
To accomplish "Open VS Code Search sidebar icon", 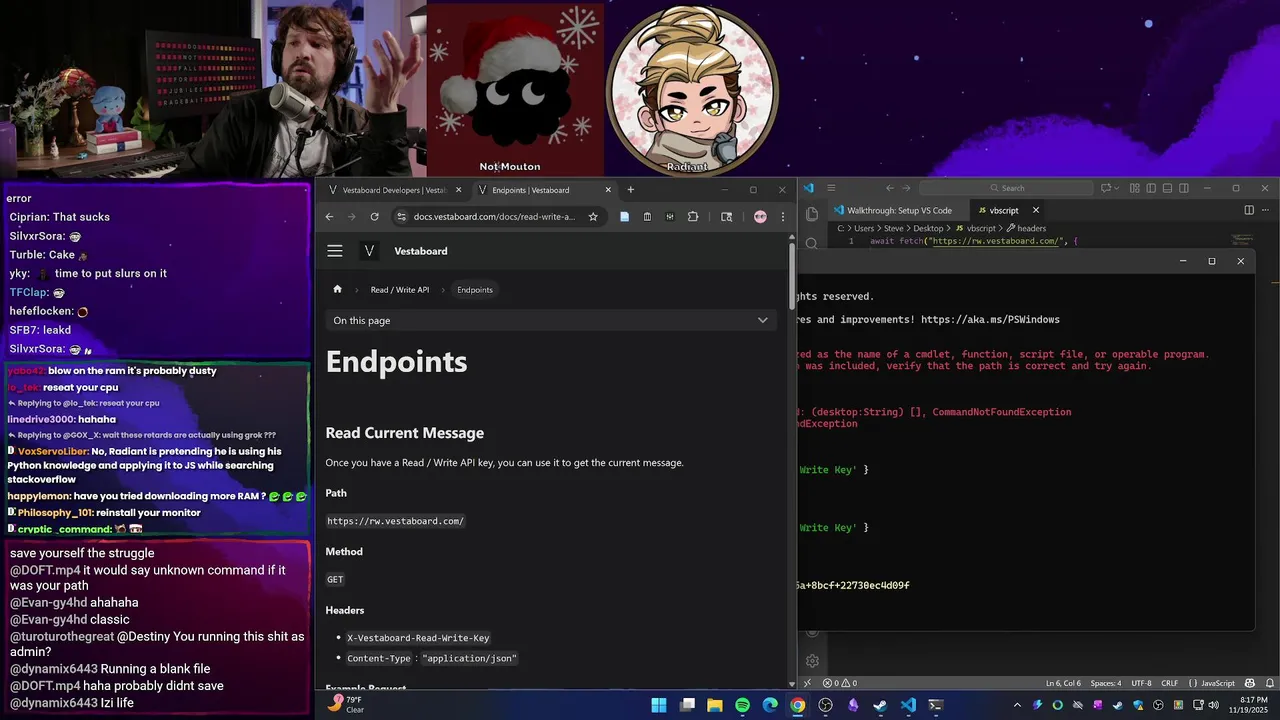I will [812, 242].
